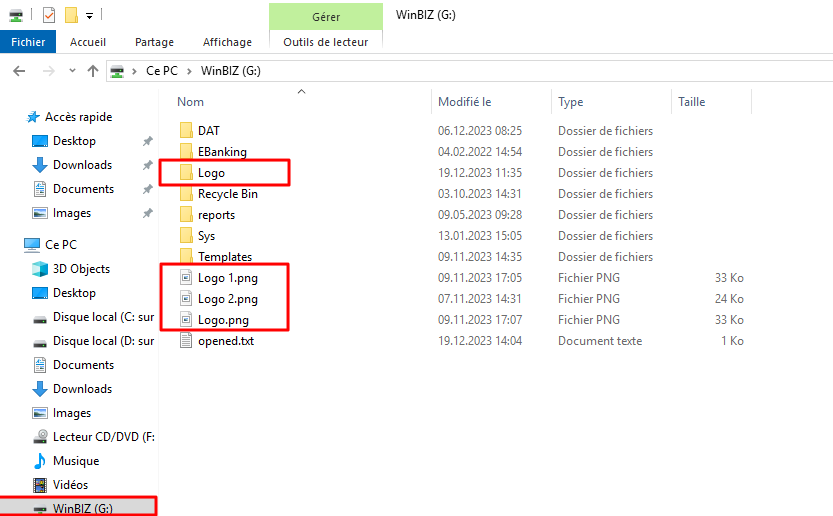Click the drive icon in the title bar

click(16, 16)
